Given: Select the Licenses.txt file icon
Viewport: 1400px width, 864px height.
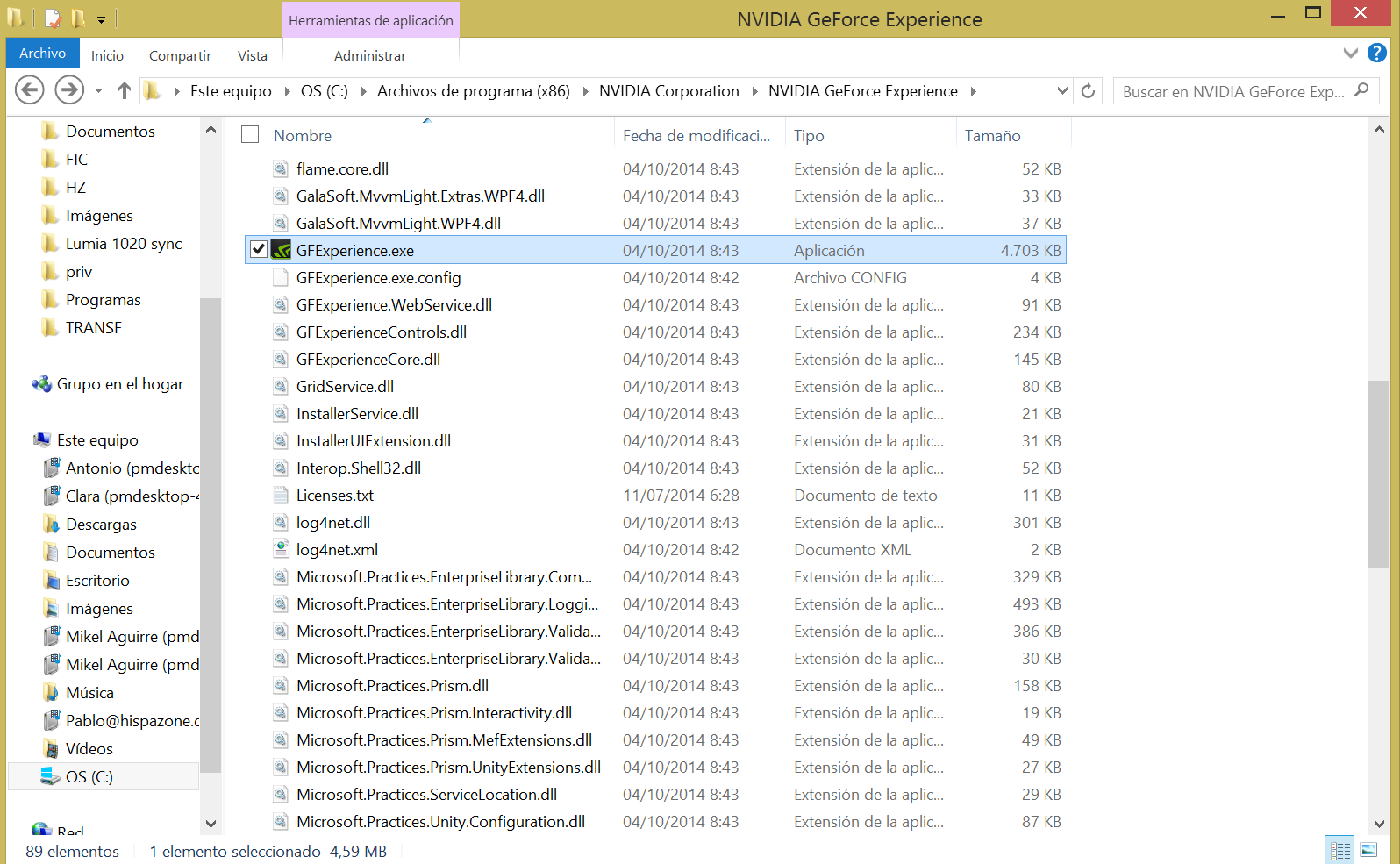Looking at the screenshot, I should pos(281,495).
